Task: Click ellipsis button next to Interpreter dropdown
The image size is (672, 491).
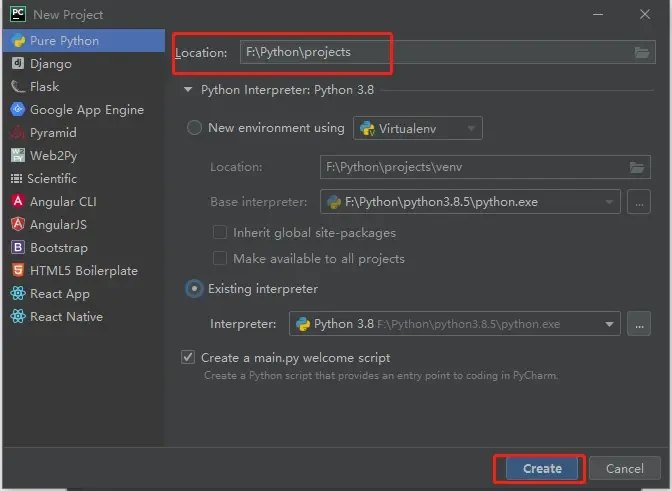Action: point(639,324)
